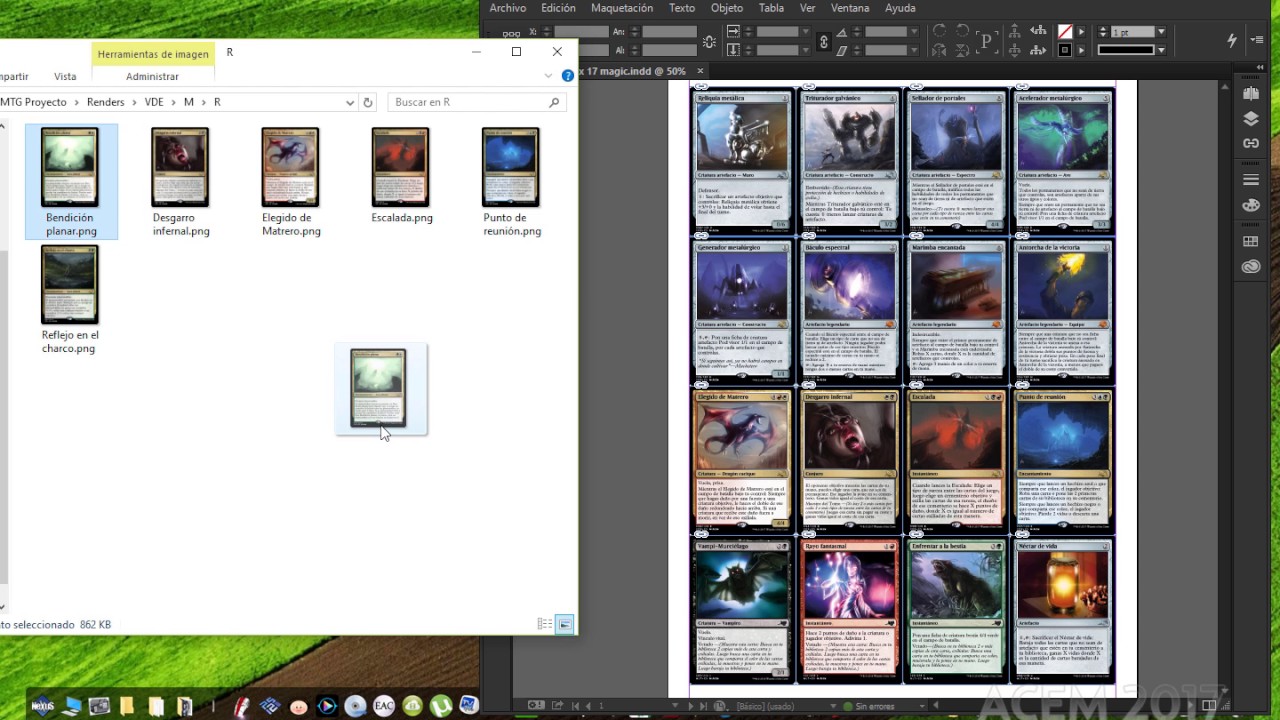This screenshot has width=1280, height=720.
Task: Open the rotation angle dropdown
Action: (913, 31)
